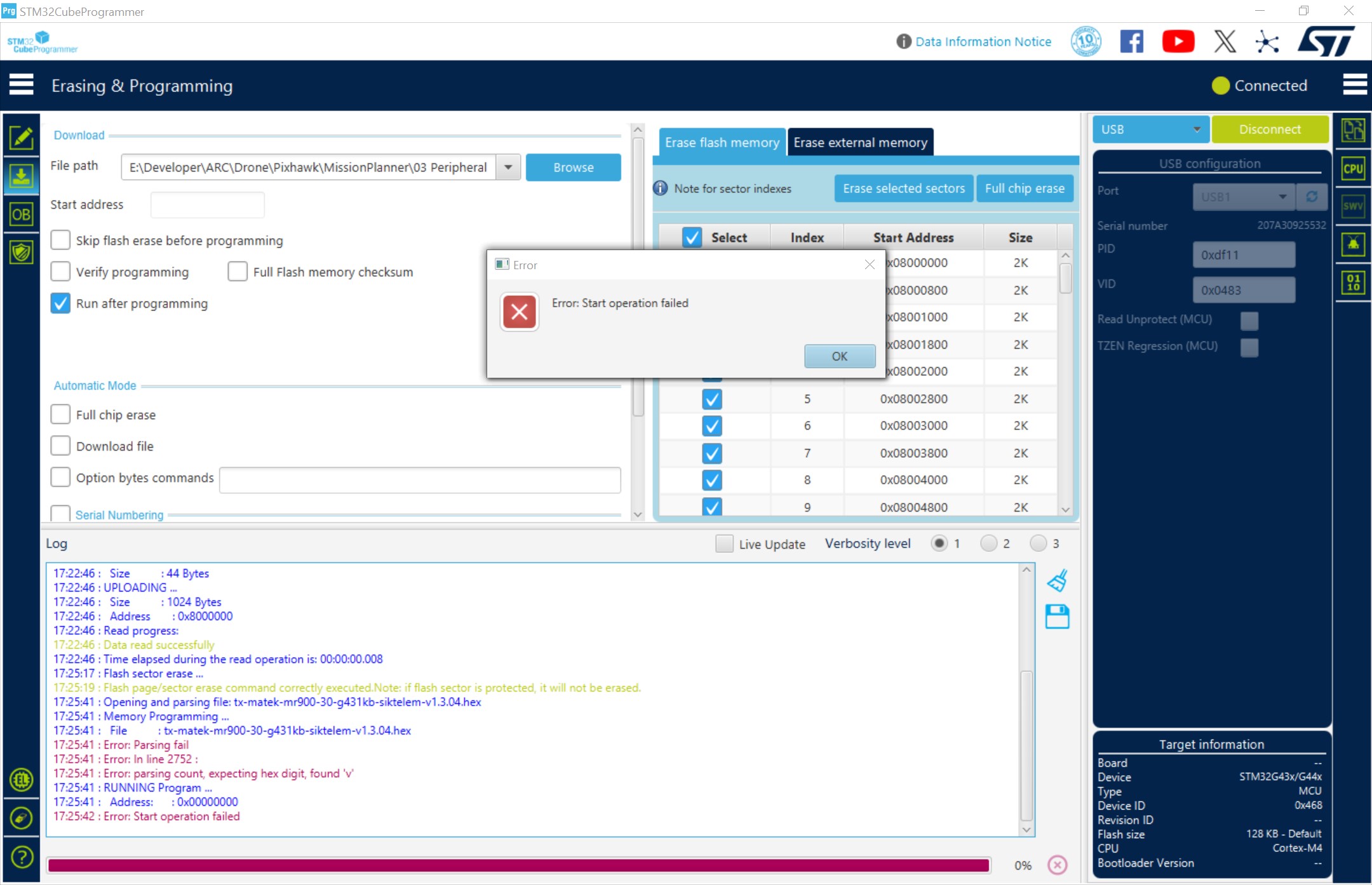1372x885 pixels.
Task: Open the board/device layout icon at top right
Action: pyautogui.click(x=1353, y=131)
